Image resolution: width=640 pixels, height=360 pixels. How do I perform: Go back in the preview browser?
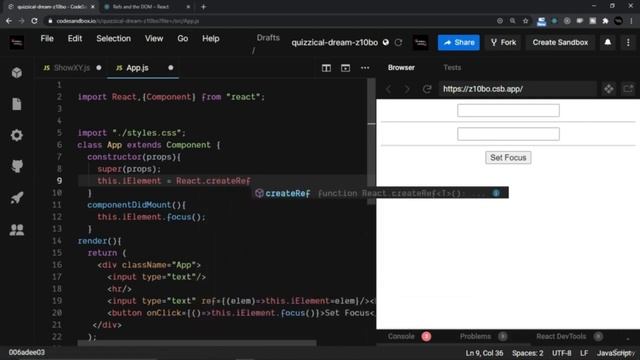coord(389,89)
